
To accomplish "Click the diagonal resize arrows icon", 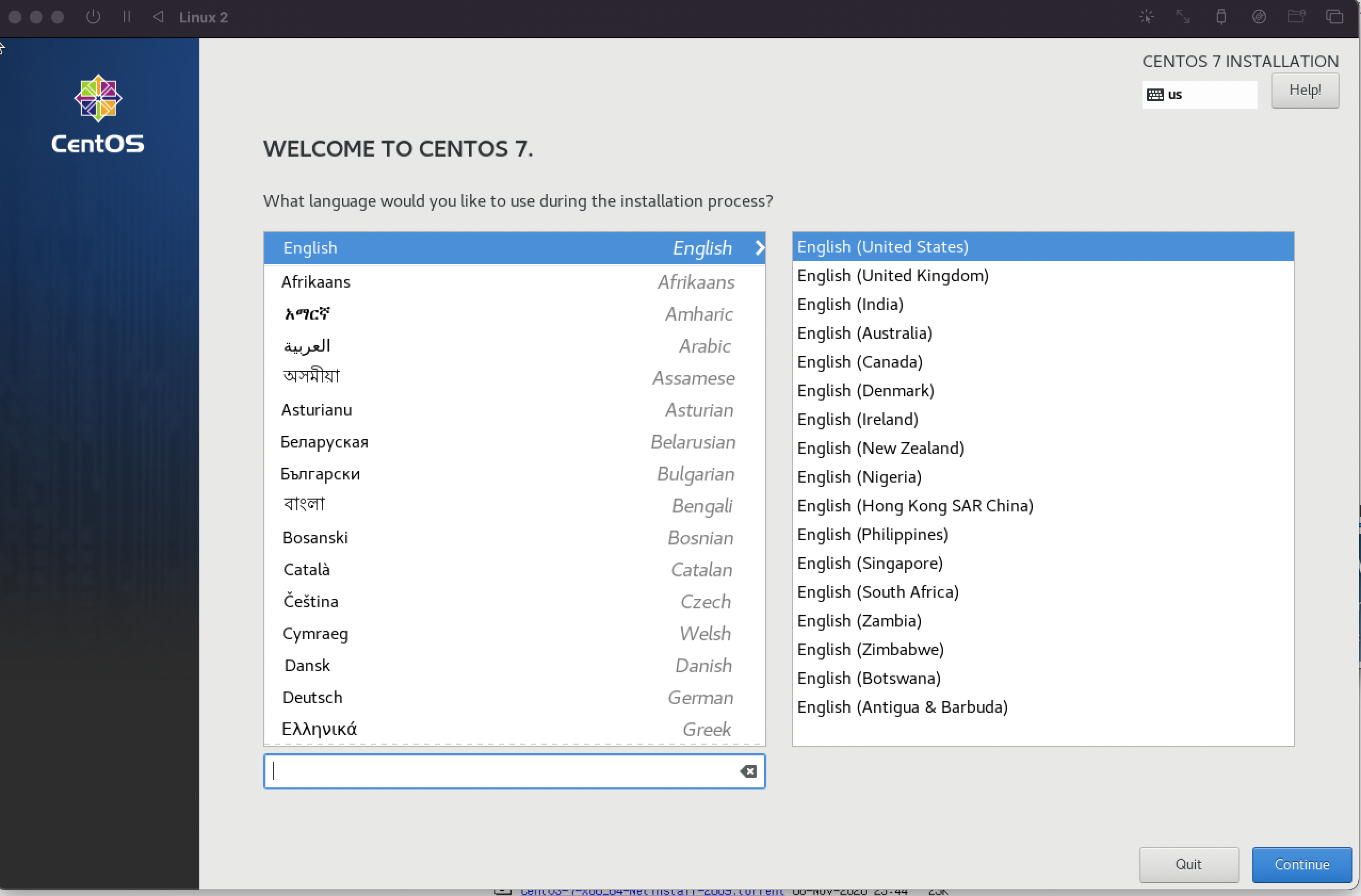I will click(x=1182, y=17).
